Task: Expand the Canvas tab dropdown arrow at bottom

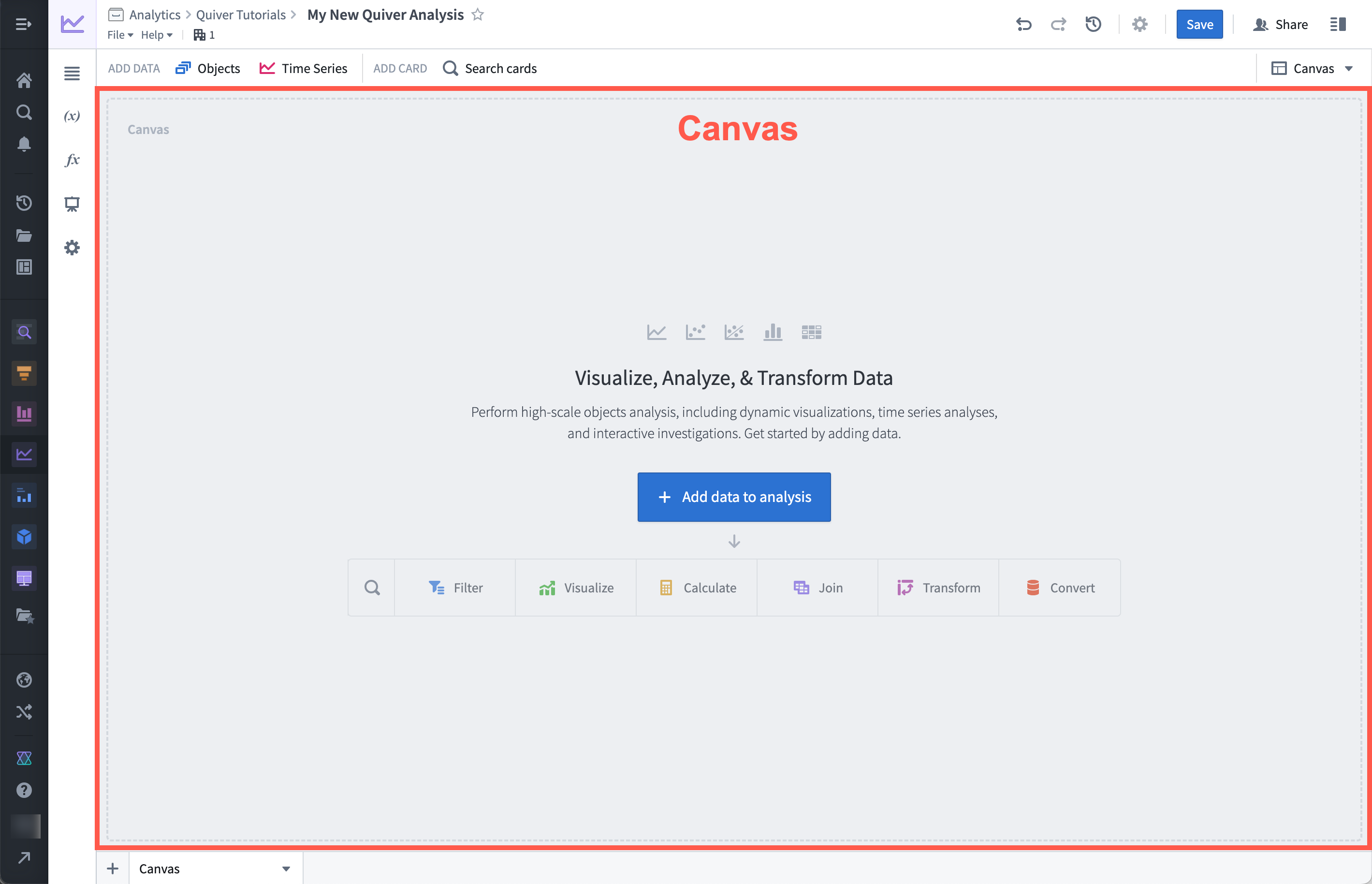Action: point(286,869)
